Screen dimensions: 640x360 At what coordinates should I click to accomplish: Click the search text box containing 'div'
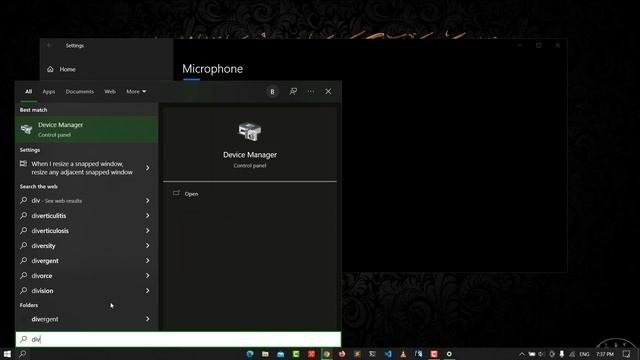point(178,339)
